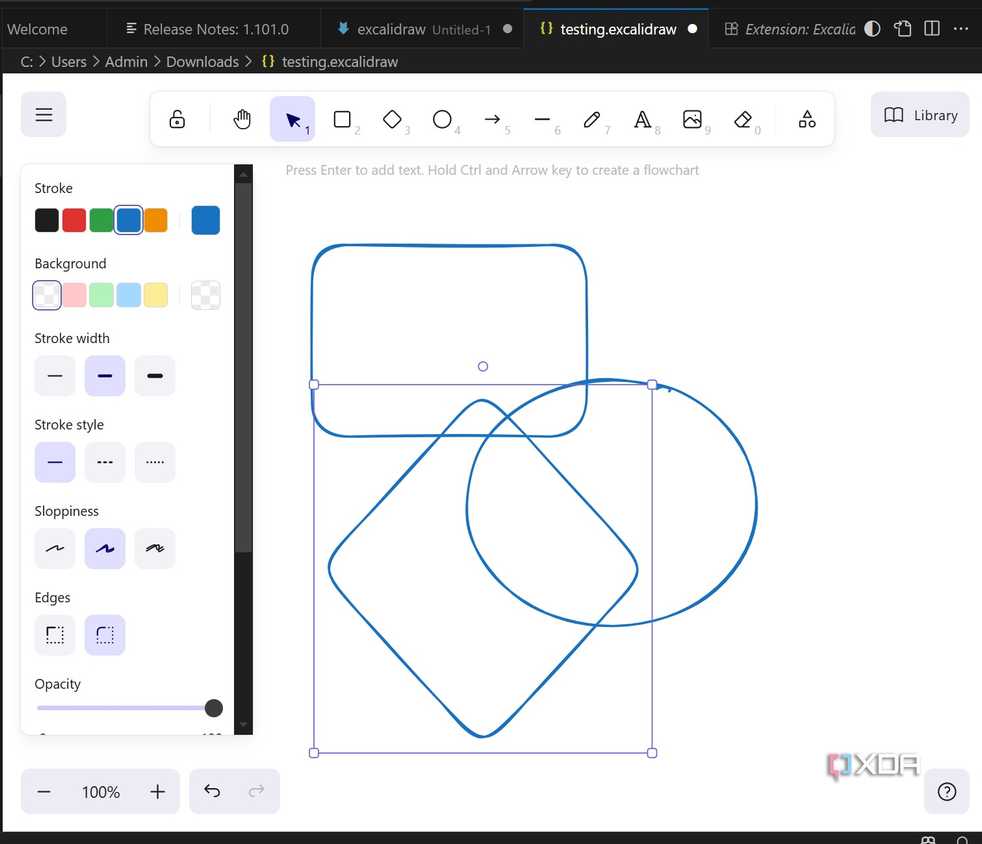Viewport: 982px width, 844px height.
Task: Switch to the Welcome tab
Action: coord(38,29)
